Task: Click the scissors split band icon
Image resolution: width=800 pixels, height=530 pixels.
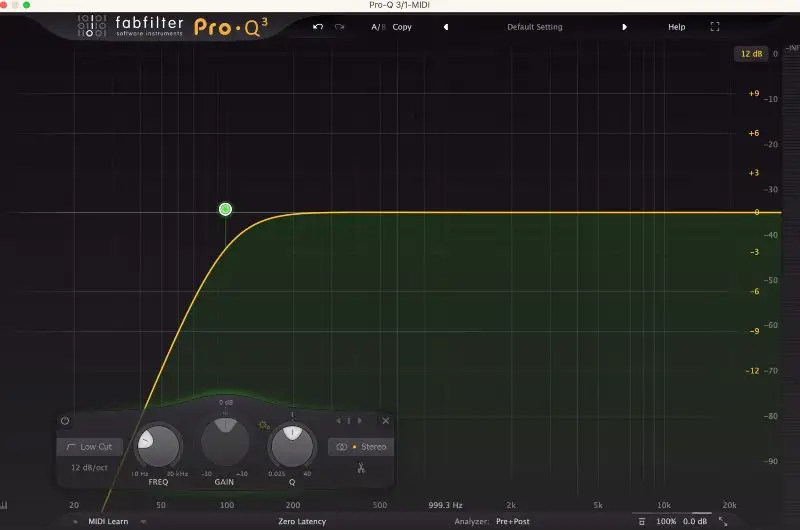Action: click(x=361, y=468)
